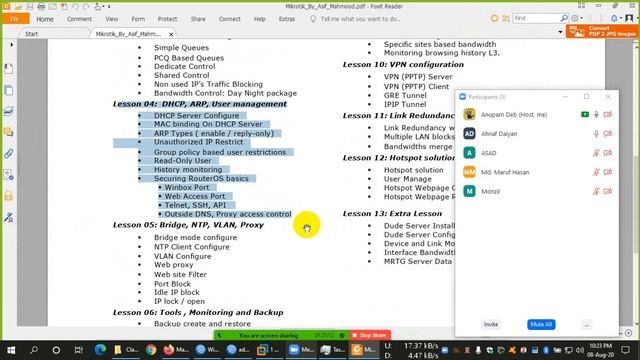
Task: Select the Anupam Deb (Host, me) participant row
Action: tap(537, 115)
